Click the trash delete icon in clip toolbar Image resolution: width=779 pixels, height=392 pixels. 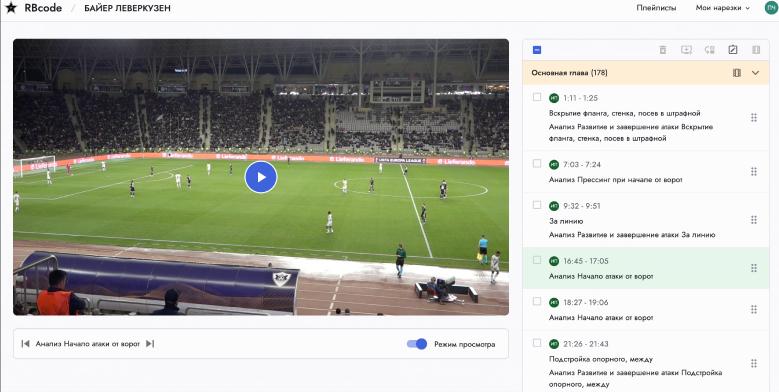point(662,50)
